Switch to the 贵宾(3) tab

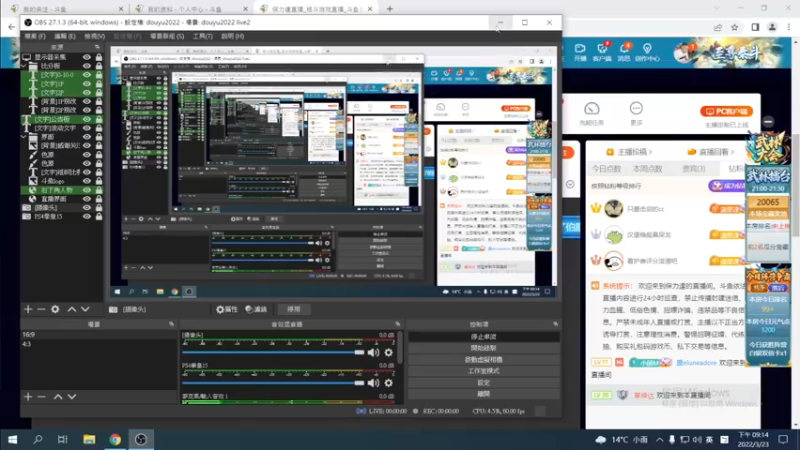[x=694, y=168]
